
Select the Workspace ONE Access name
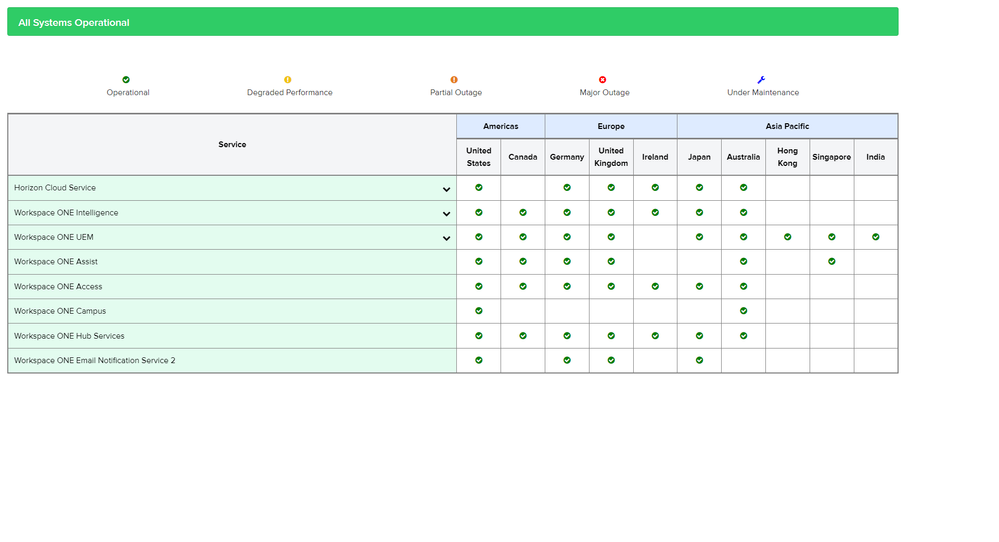[58, 287]
